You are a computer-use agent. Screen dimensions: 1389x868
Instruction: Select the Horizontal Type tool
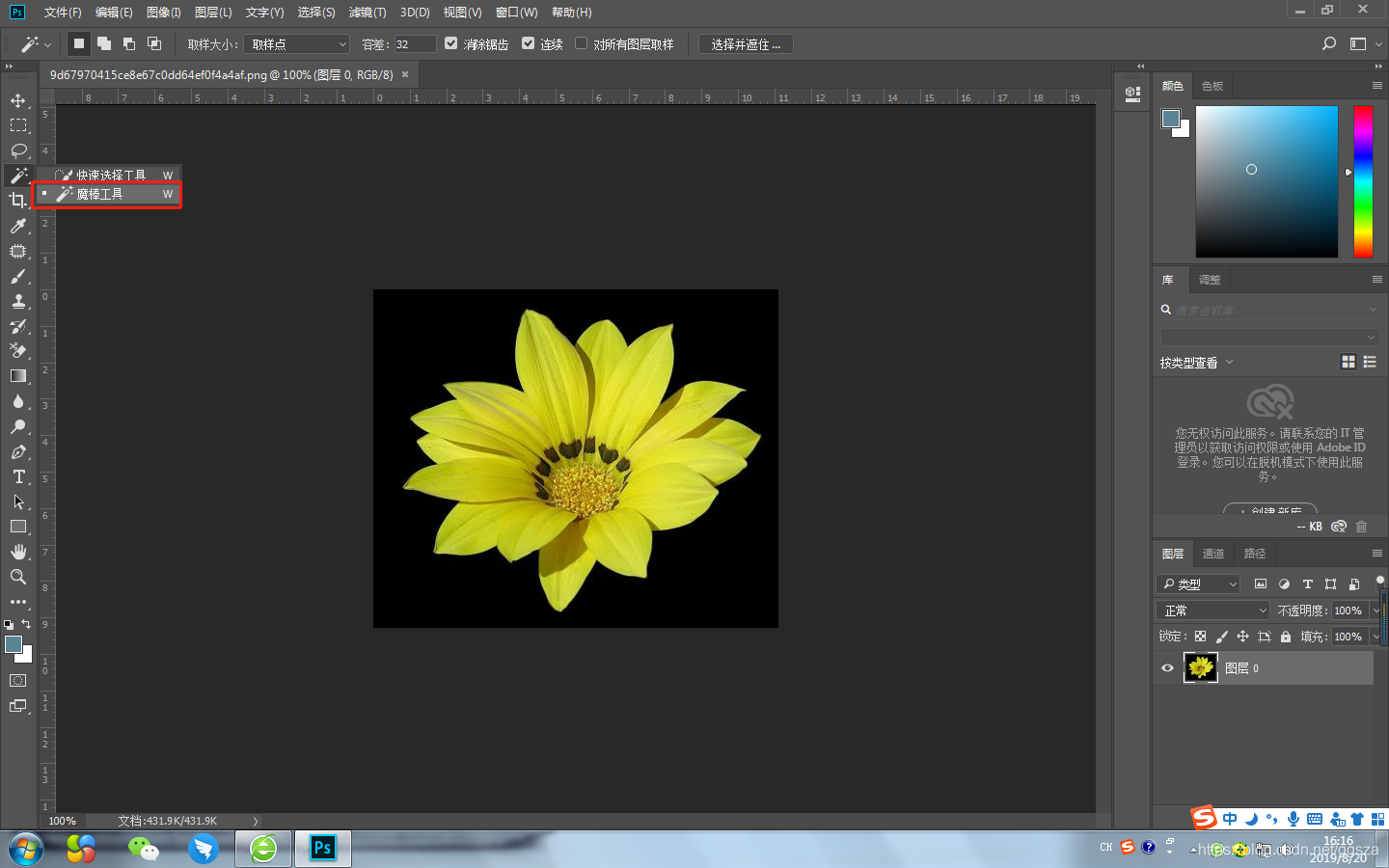click(17, 476)
